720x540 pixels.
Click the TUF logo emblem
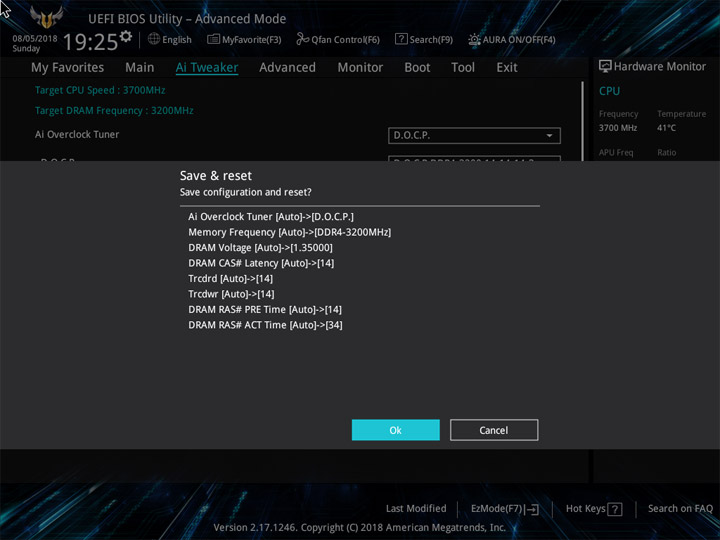tap(46, 17)
